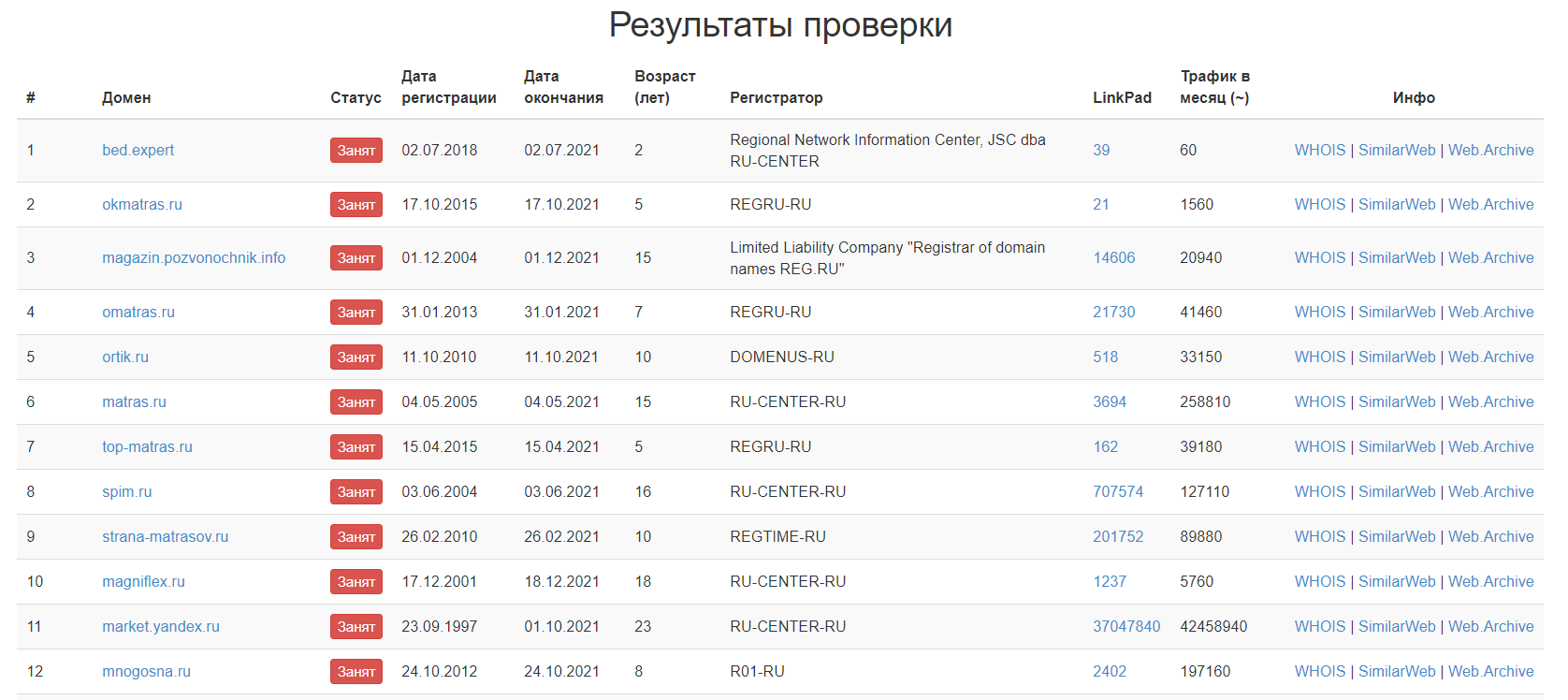Open magazin.pozvonochnik.info domain link
This screenshot has height=700, width=1568.
(194, 257)
